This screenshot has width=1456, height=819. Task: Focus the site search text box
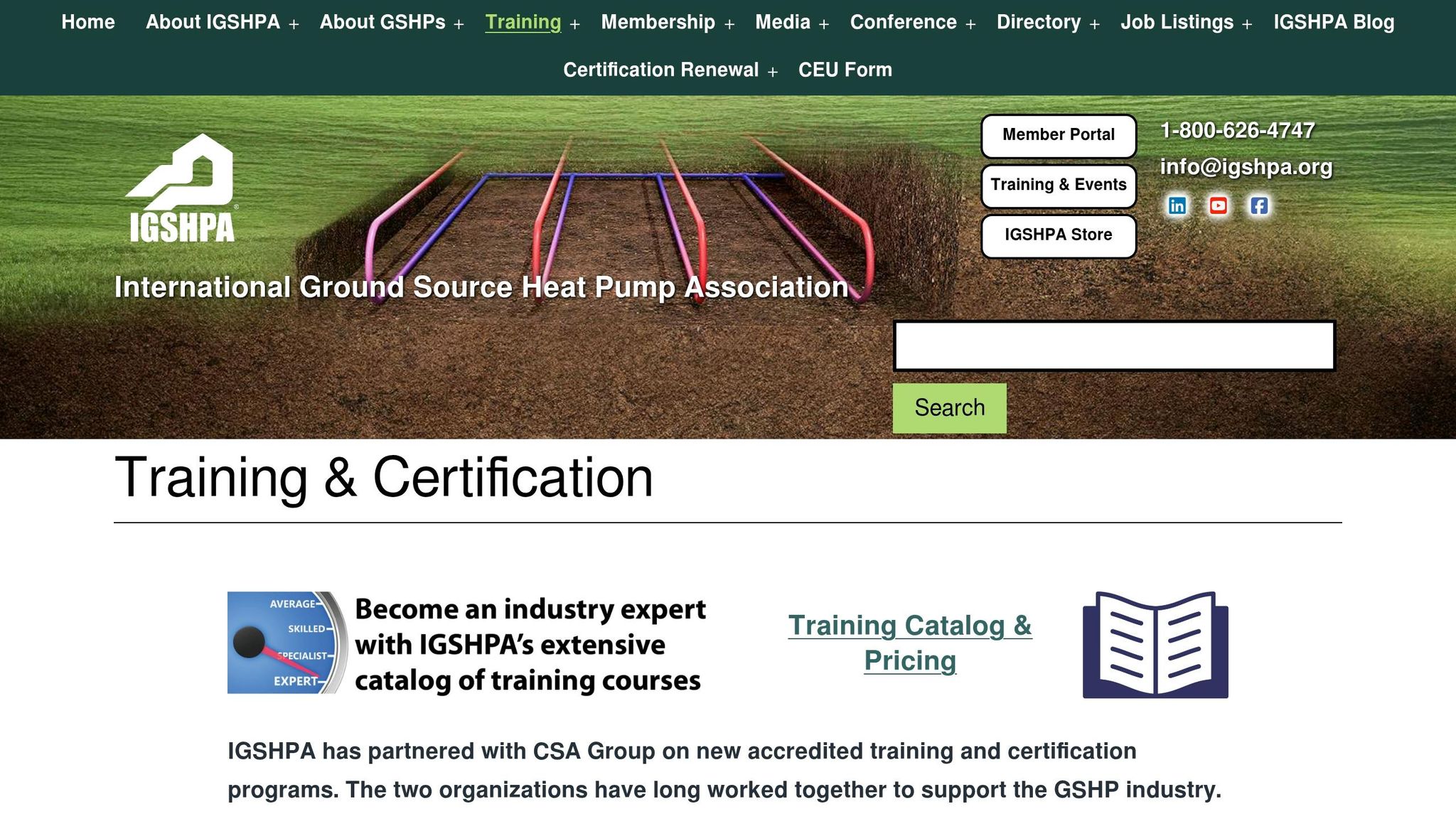tap(1115, 346)
